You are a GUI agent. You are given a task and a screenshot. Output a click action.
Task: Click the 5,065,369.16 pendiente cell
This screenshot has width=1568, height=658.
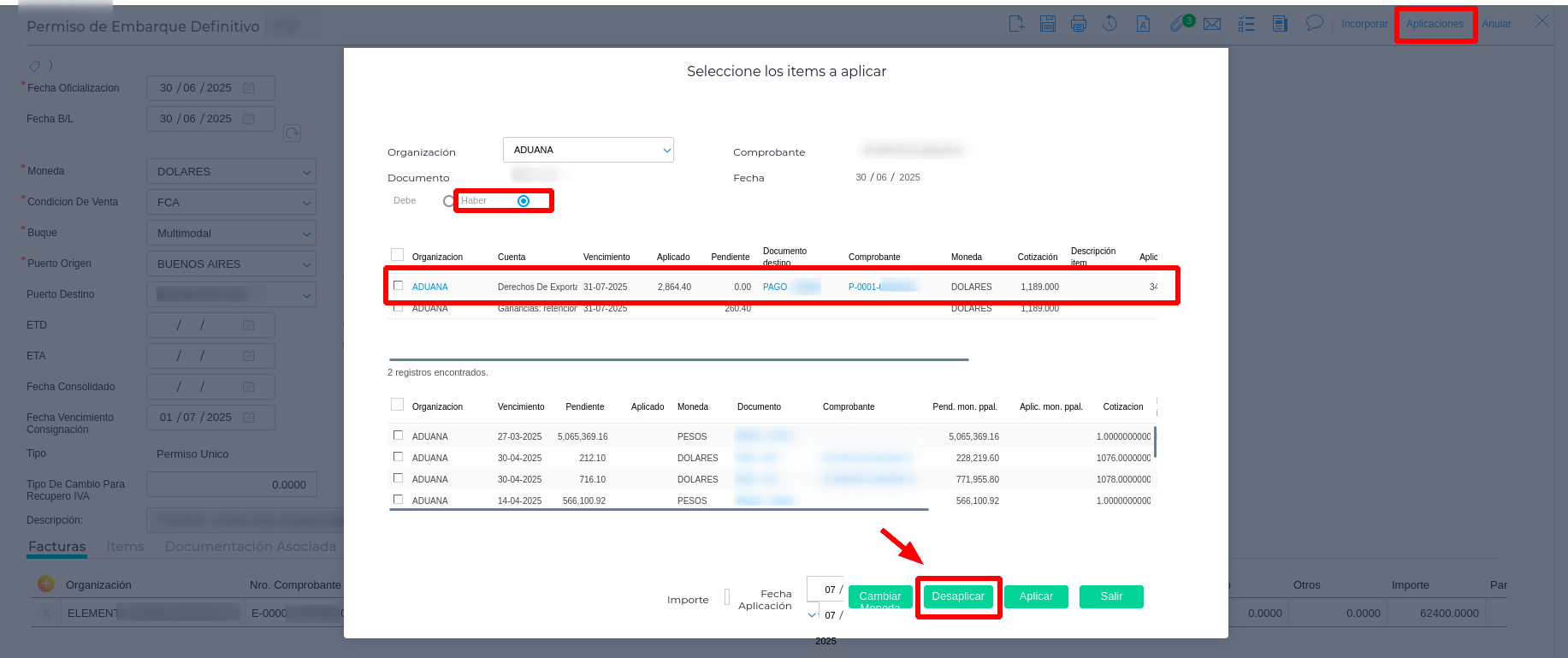pos(583,436)
